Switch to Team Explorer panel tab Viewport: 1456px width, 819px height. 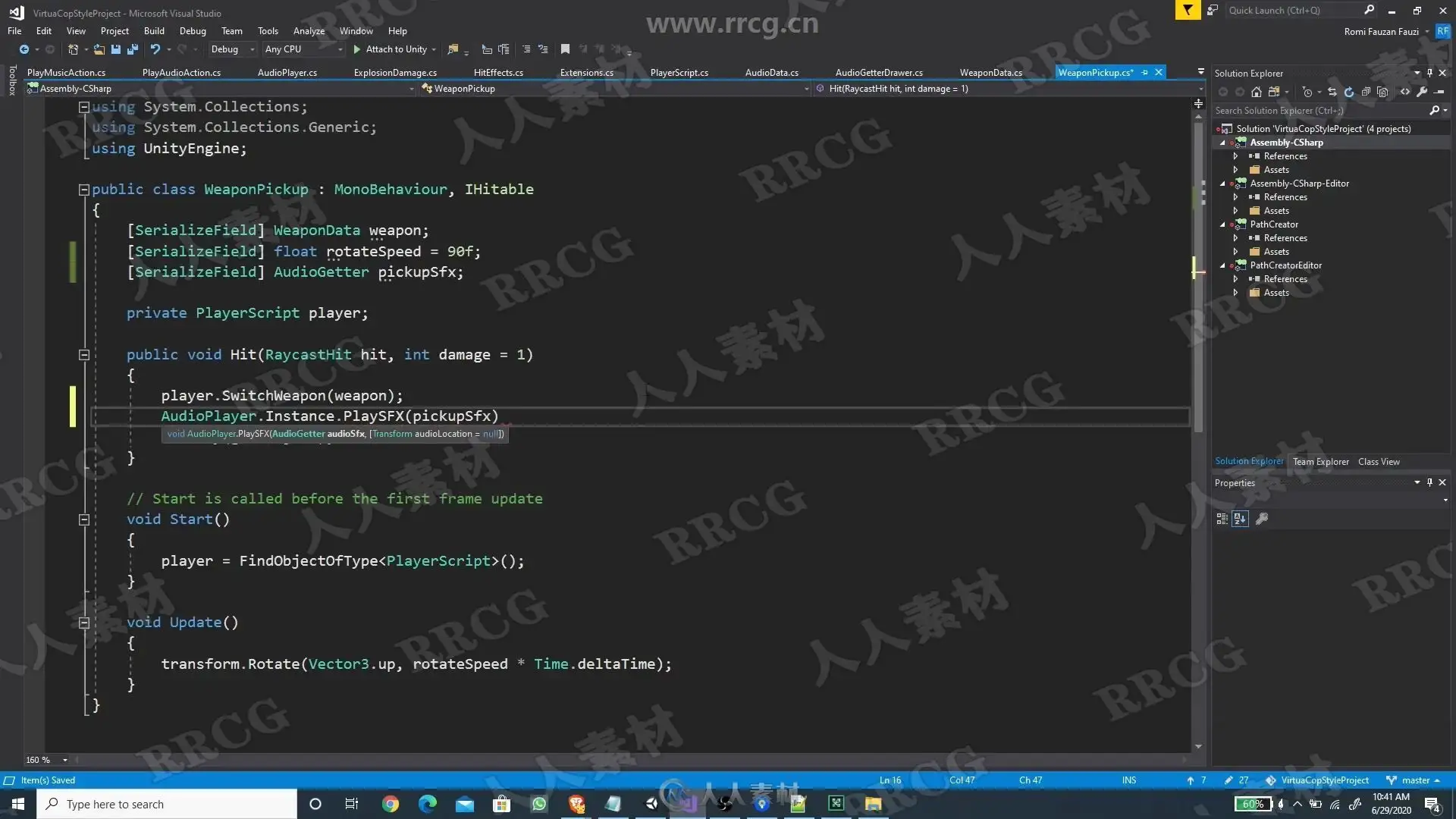(1320, 461)
